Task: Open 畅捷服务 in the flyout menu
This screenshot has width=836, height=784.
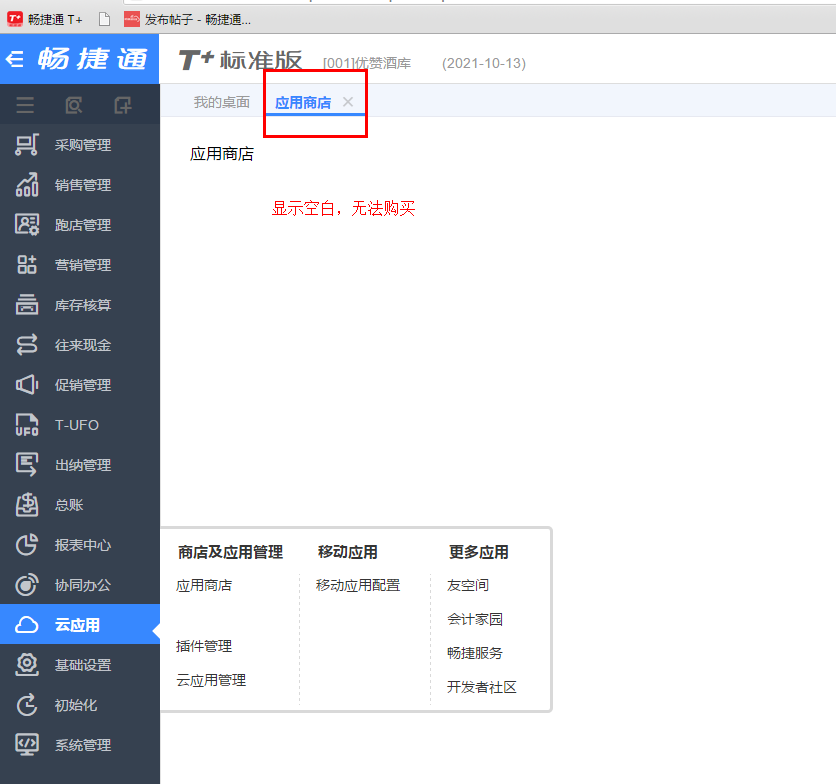Action: [475, 653]
